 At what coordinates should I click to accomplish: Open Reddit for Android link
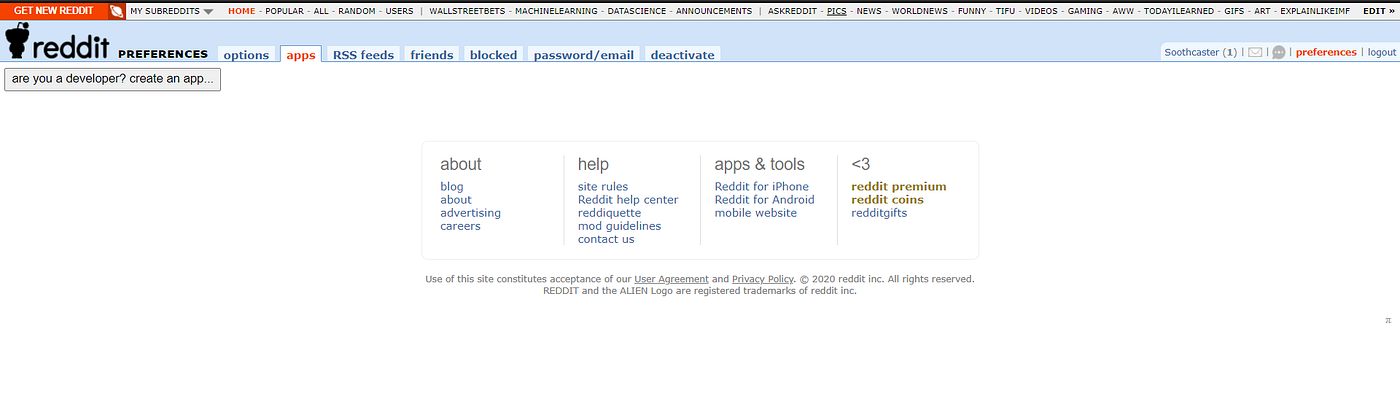(x=765, y=200)
